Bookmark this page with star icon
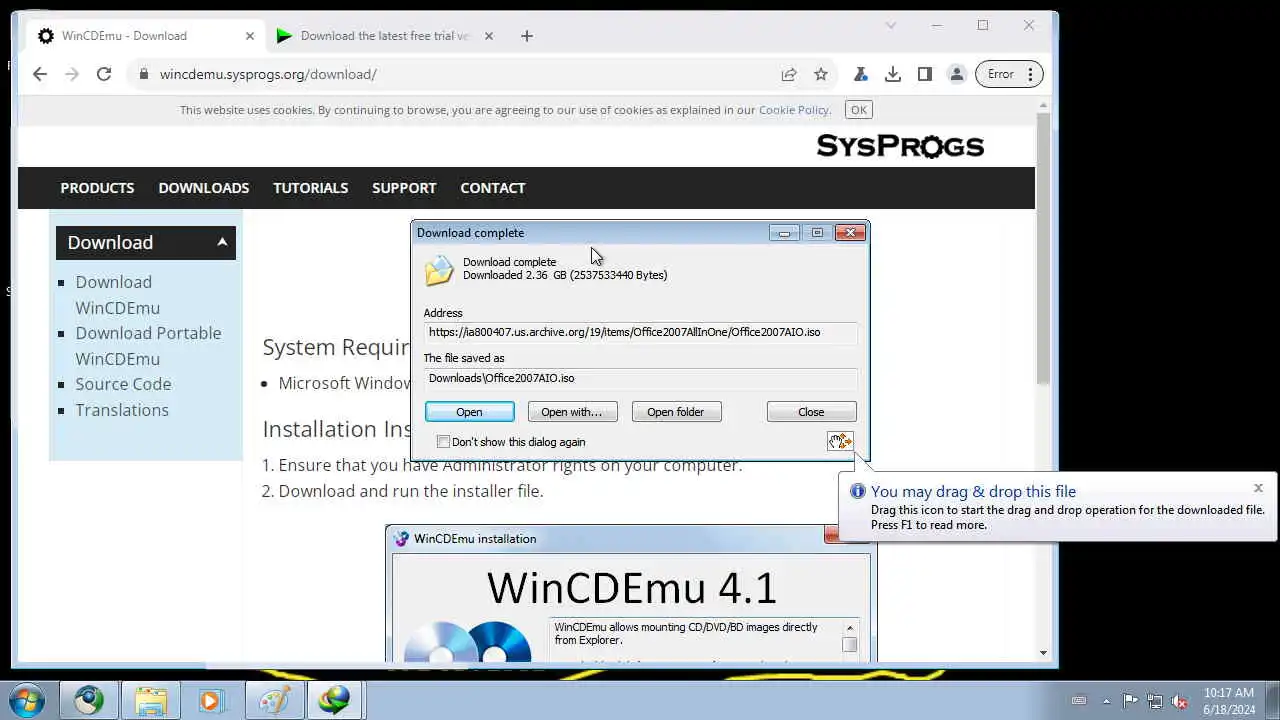This screenshot has height=720, width=1280. (x=821, y=74)
